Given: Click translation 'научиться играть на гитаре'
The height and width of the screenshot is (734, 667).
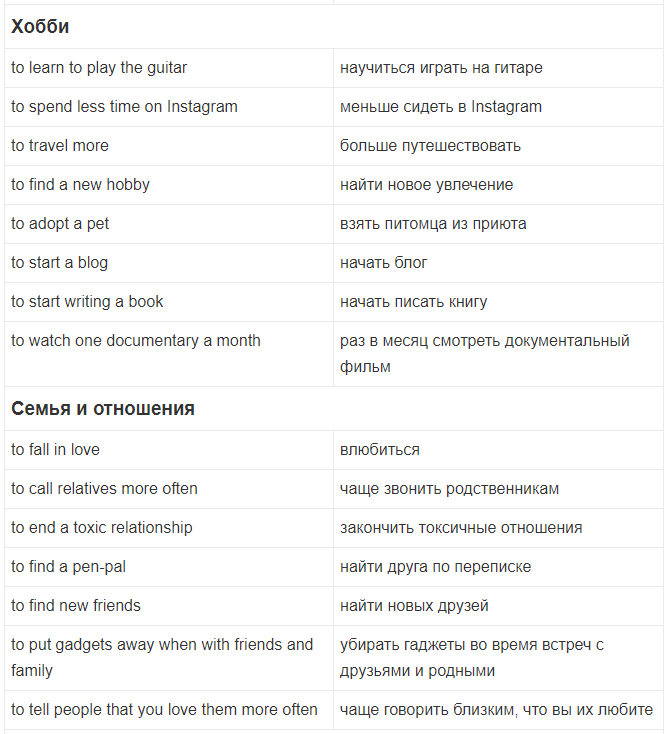Looking at the screenshot, I should [x=441, y=68].
